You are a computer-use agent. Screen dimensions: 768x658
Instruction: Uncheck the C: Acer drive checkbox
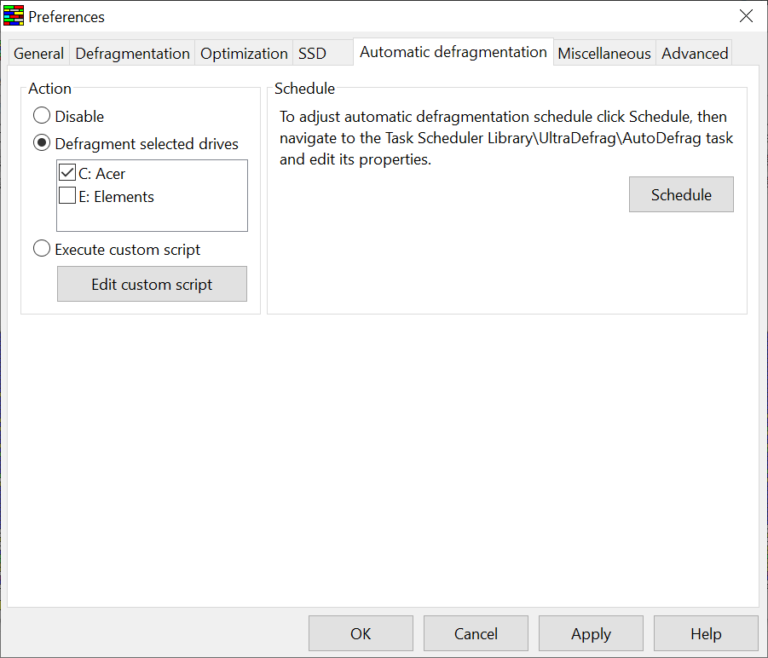point(67,173)
